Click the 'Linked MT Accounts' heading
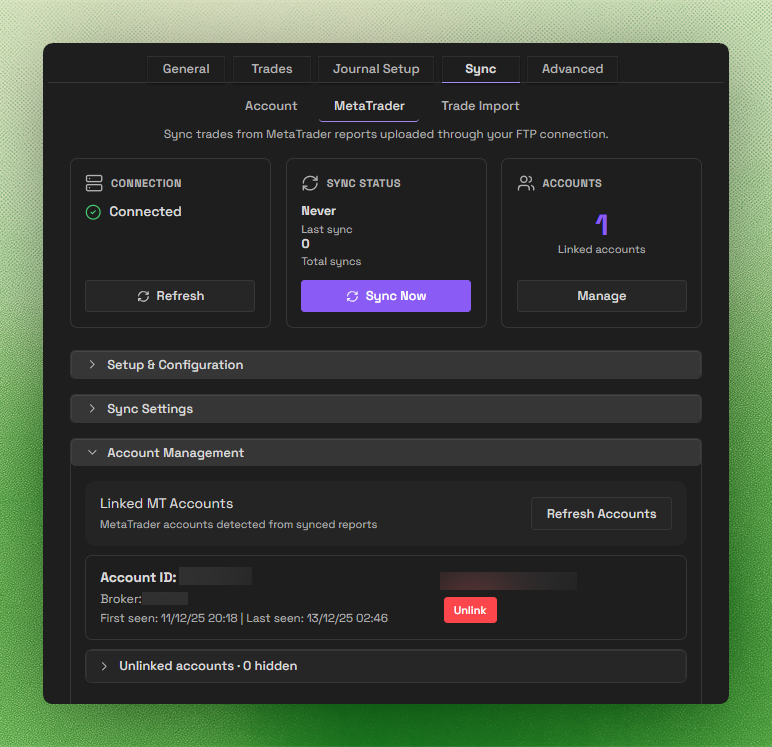 pos(166,503)
